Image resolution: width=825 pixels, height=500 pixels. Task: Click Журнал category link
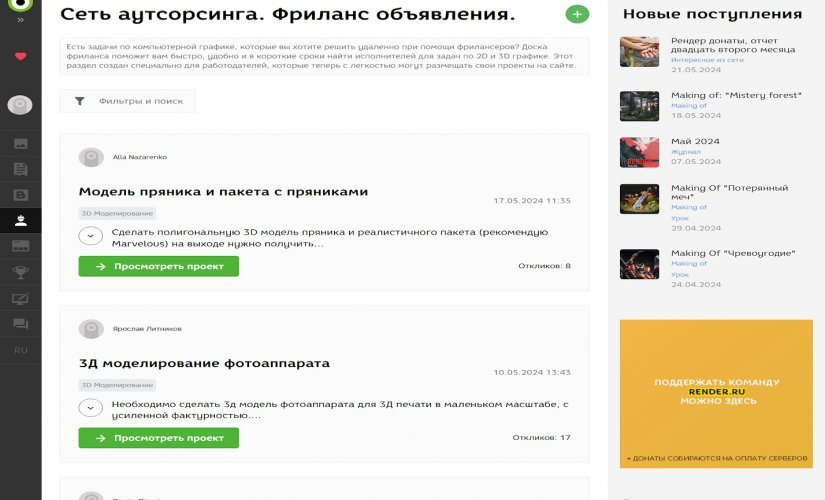686,152
